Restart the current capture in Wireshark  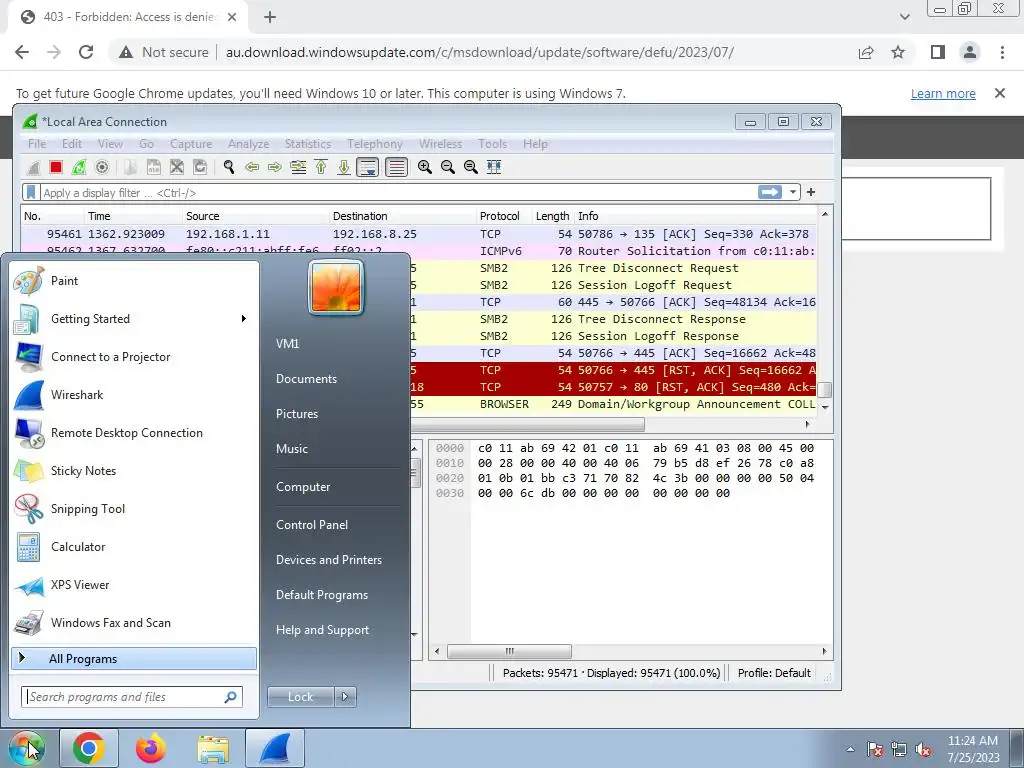click(79, 167)
